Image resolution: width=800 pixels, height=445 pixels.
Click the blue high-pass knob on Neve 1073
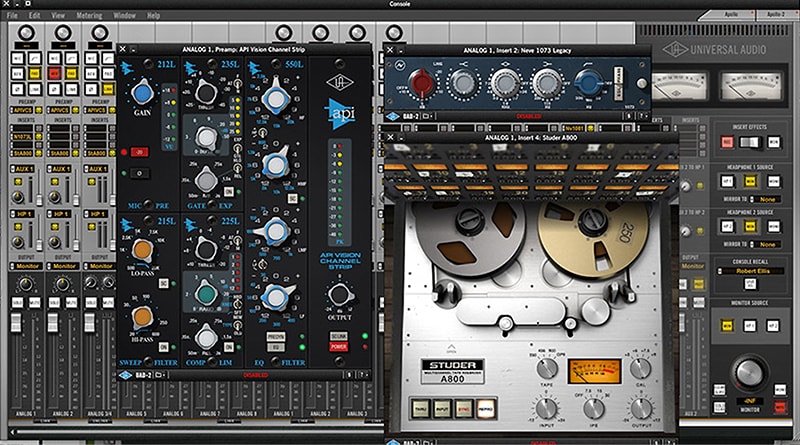tap(588, 83)
